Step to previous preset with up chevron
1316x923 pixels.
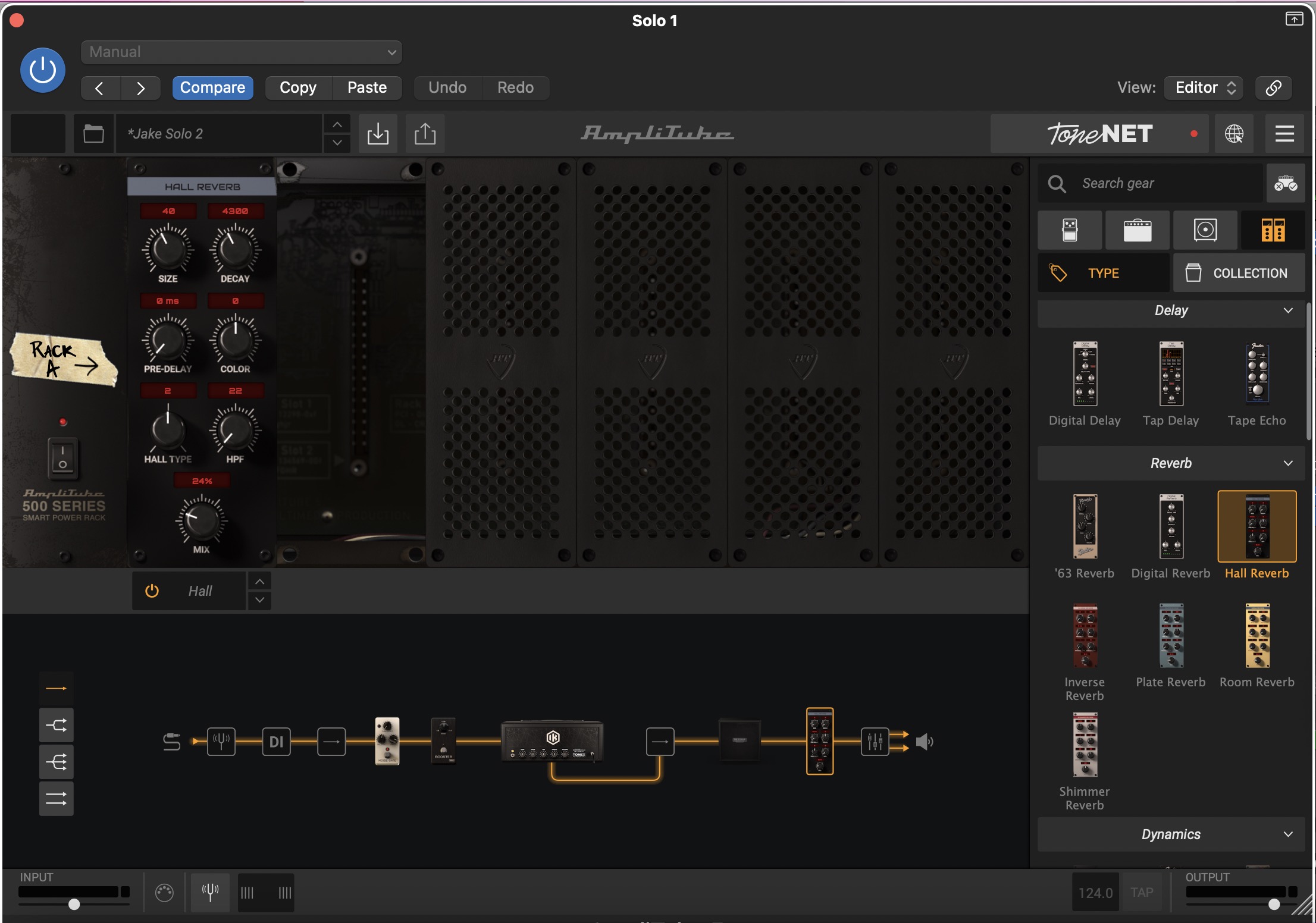click(337, 125)
